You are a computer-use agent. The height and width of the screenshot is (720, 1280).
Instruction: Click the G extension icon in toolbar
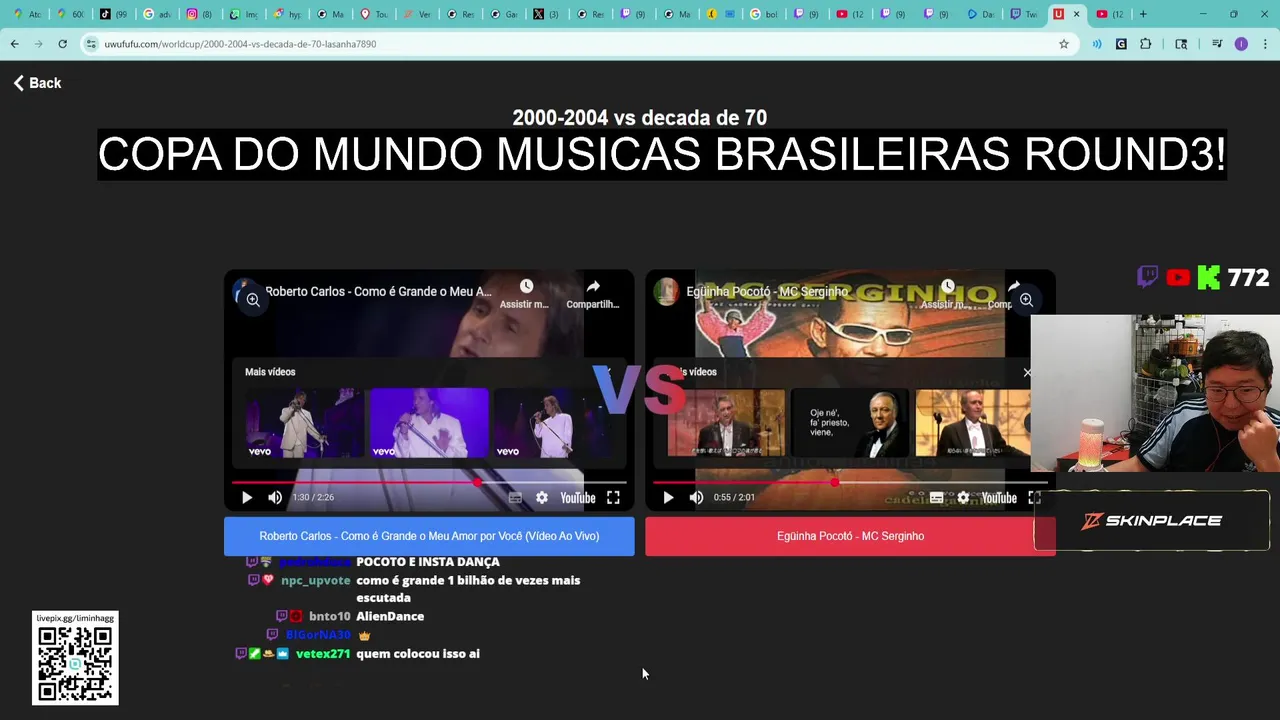pos(1121,44)
